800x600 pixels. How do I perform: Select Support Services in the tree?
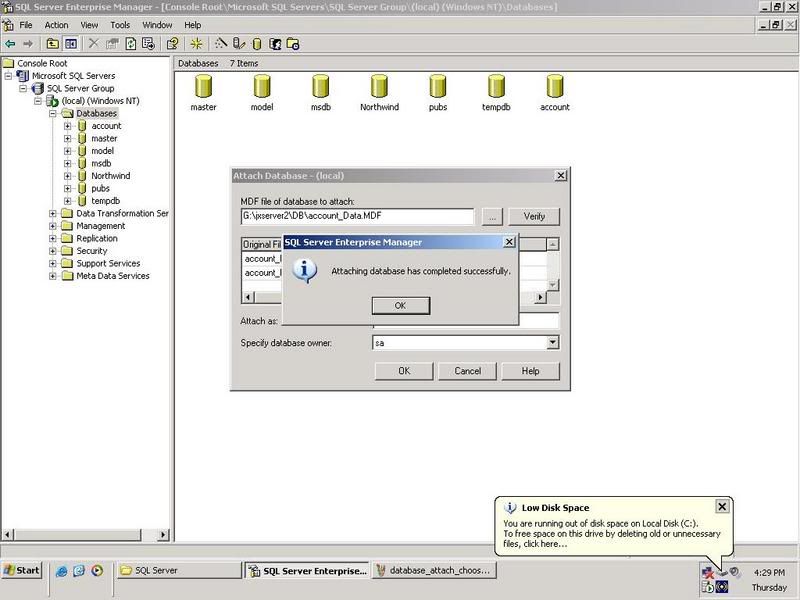click(108, 263)
